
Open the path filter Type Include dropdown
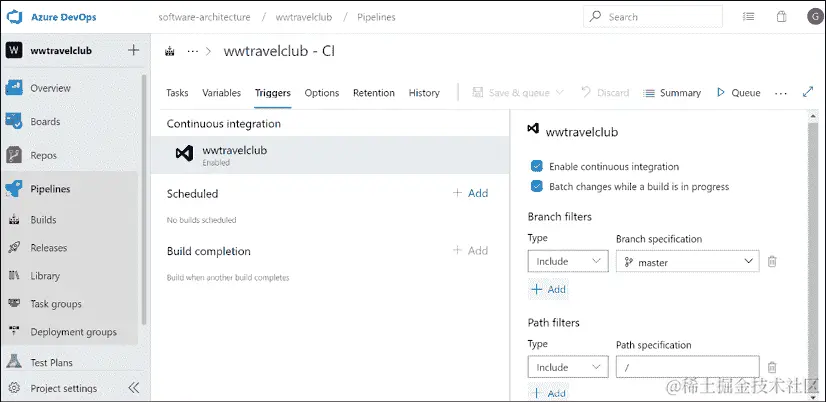(x=568, y=367)
